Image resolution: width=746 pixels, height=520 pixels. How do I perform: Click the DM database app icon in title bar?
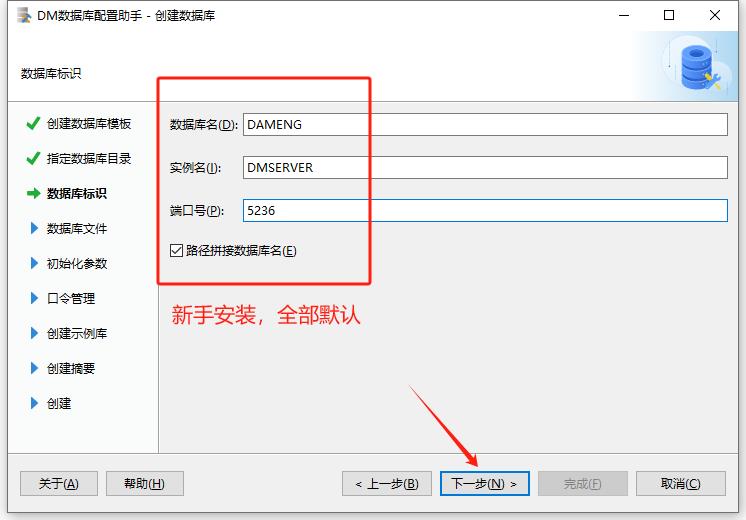[x=21, y=16]
